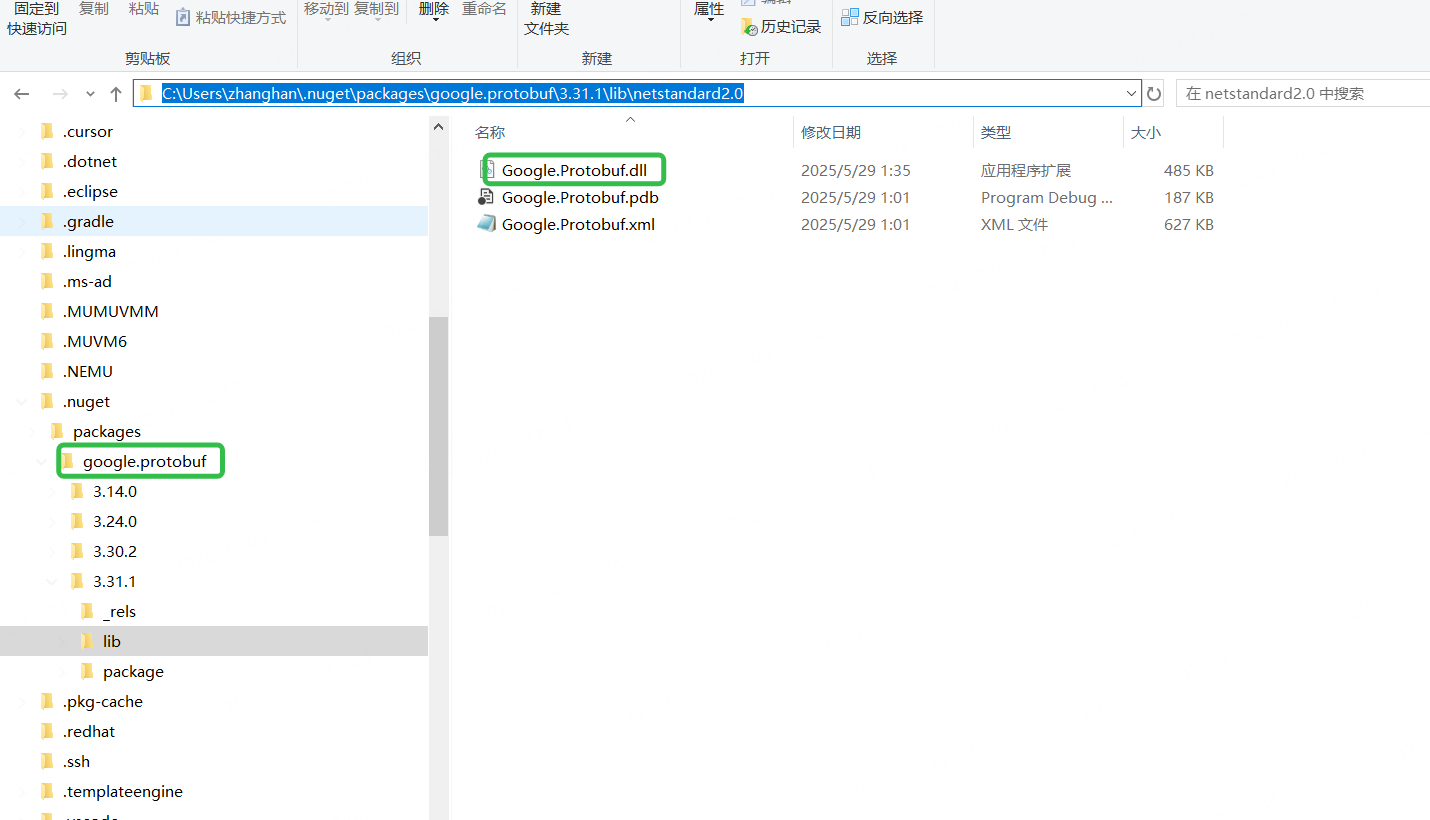Viewport: 1430px width, 820px height.
Task: Click the back navigation arrow
Action: click(21, 93)
